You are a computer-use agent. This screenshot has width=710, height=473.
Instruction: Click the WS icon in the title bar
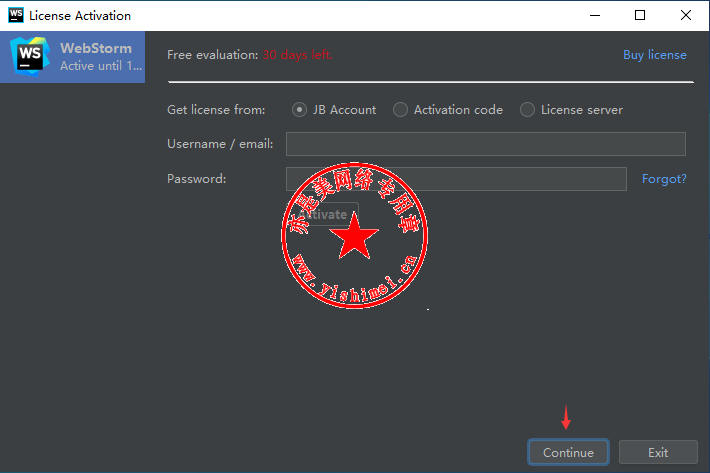click(15, 15)
